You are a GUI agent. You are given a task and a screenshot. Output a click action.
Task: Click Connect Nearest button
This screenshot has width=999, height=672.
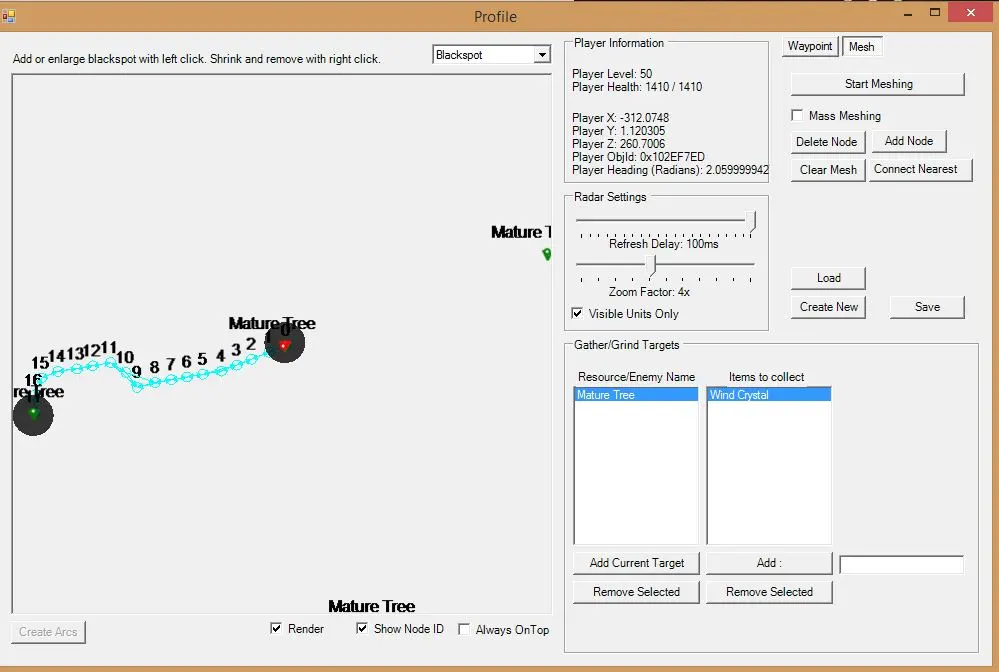(915, 170)
